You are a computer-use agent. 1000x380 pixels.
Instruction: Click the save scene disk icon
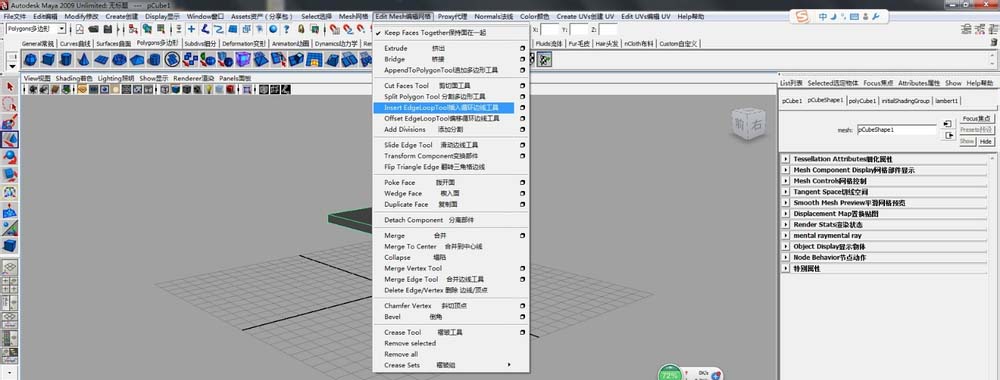click(x=107, y=29)
